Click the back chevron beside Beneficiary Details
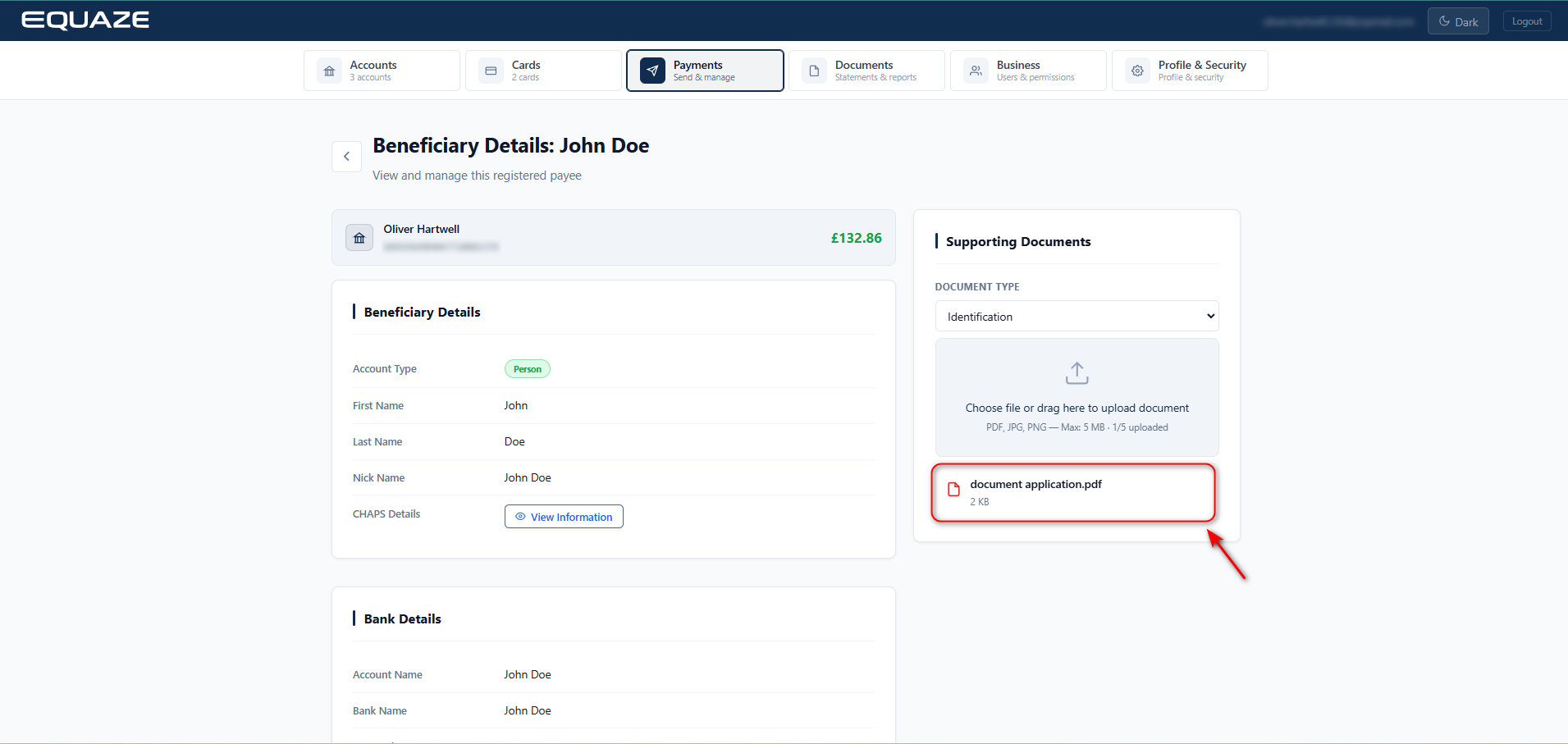Viewport: 1568px width, 744px height. pos(346,156)
